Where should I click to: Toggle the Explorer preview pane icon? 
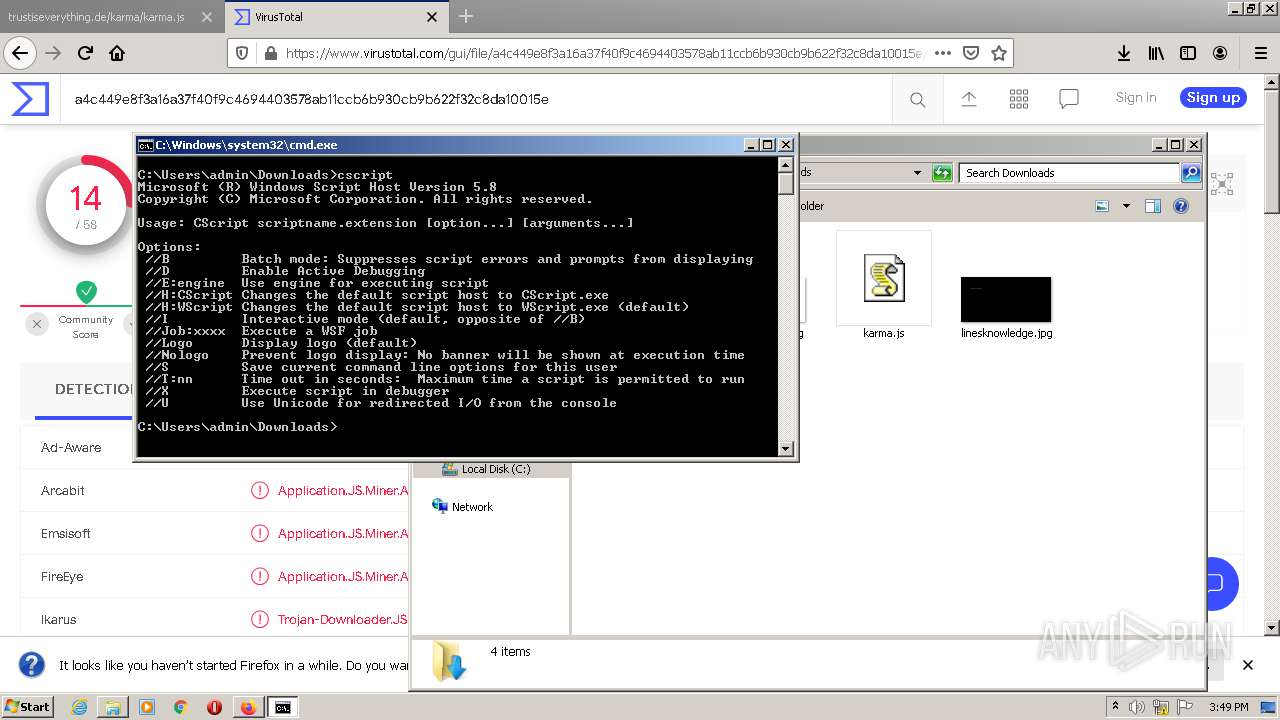(1153, 206)
